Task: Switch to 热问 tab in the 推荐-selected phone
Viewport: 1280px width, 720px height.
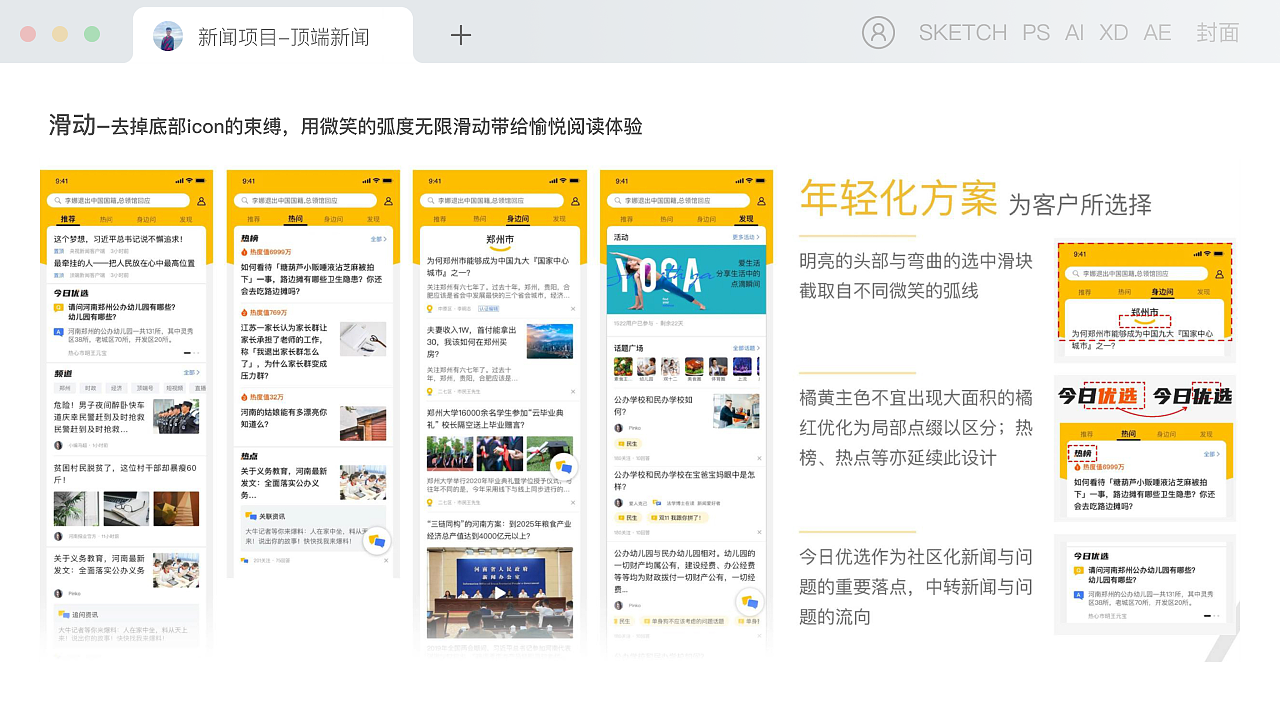Action: click(x=106, y=219)
